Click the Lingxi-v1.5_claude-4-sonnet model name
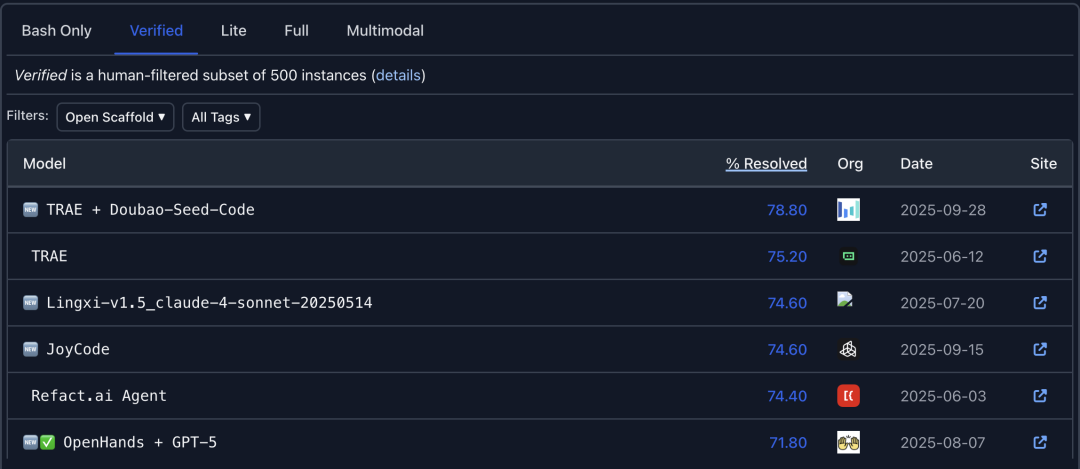This screenshot has width=1080, height=469. click(x=209, y=303)
